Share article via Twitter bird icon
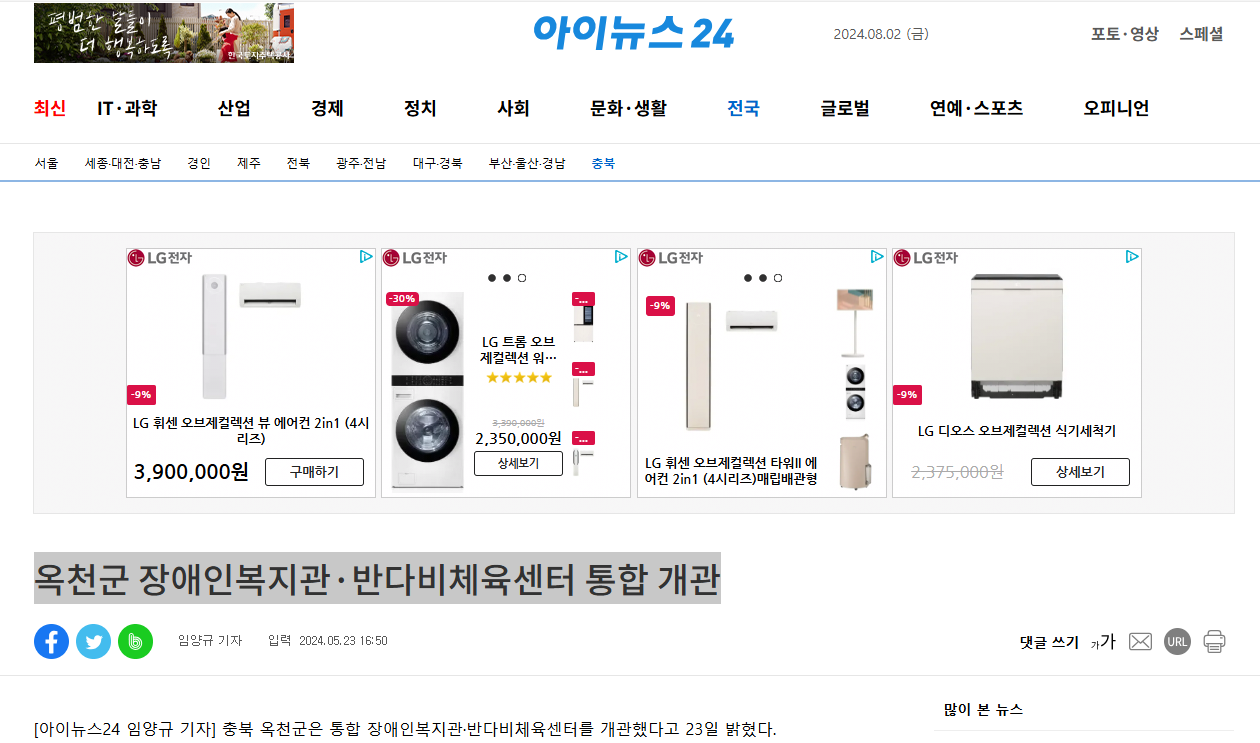Image resolution: width=1260 pixels, height=743 pixels. [93, 641]
